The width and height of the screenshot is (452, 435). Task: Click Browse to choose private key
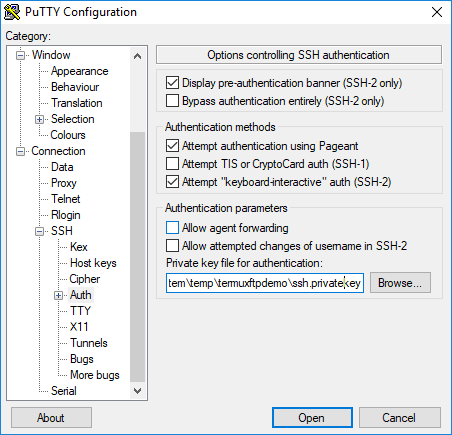(400, 283)
